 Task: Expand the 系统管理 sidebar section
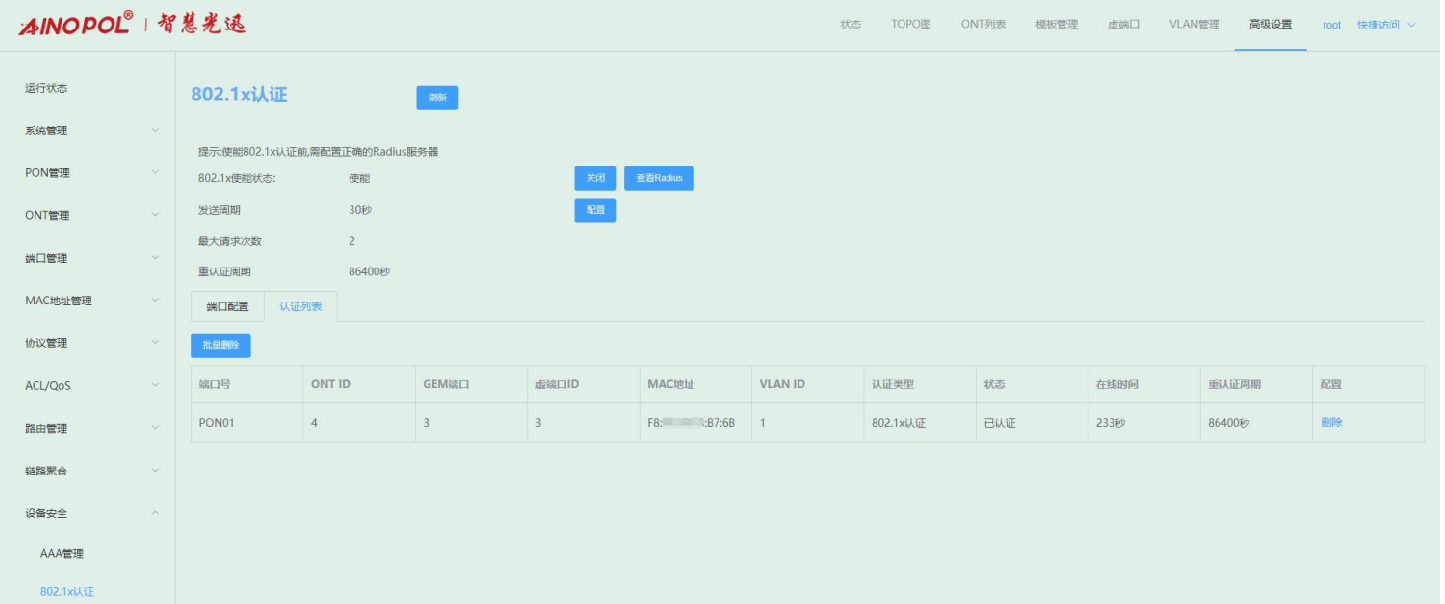tap(90, 130)
